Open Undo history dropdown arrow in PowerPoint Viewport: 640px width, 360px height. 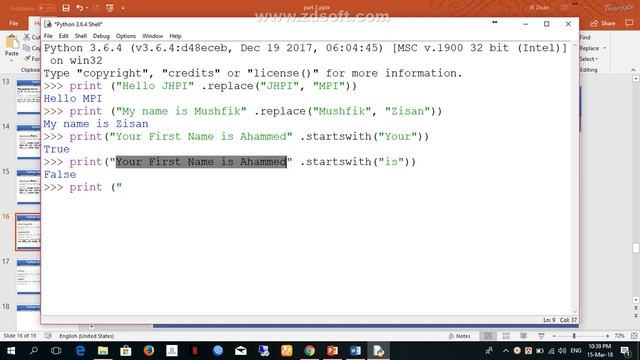click(x=87, y=8)
